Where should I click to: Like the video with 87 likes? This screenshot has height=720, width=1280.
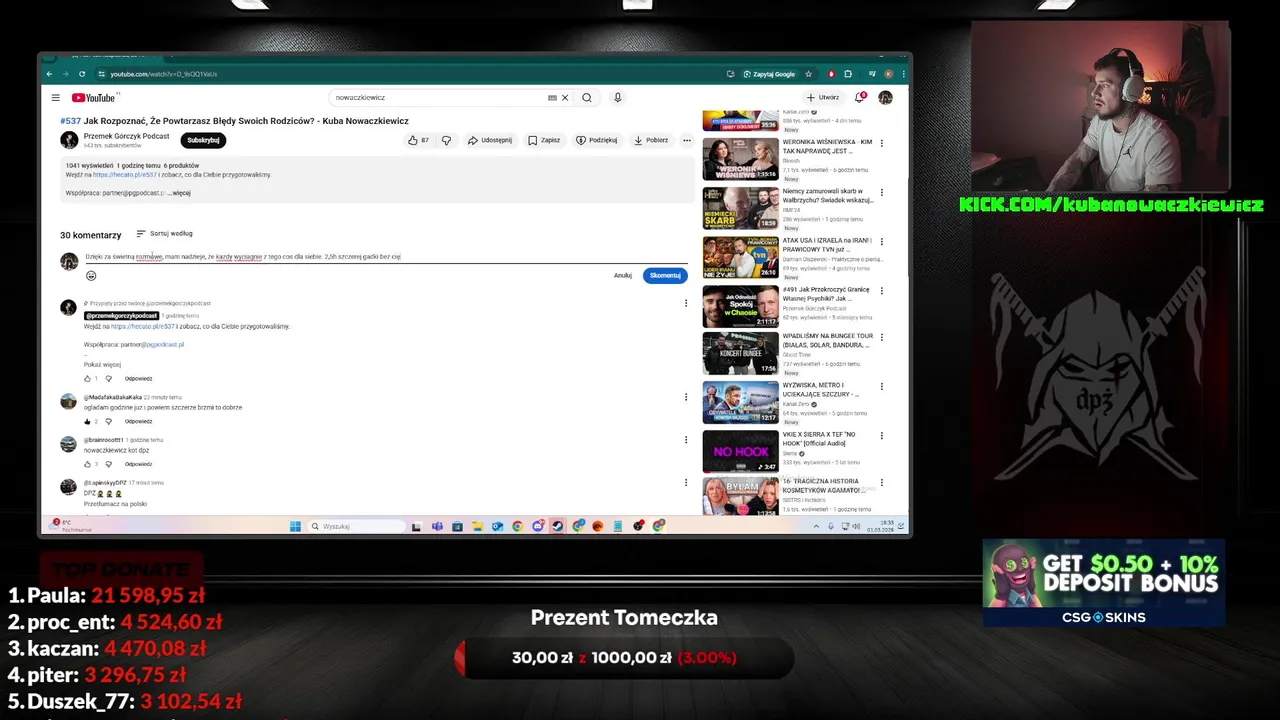click(x=418, y=140)
